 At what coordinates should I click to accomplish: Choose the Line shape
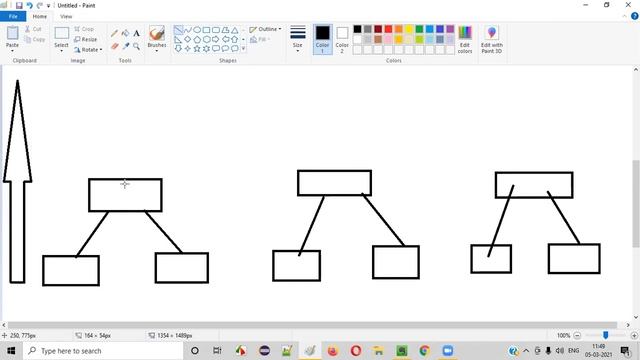(x=178, y=30)
